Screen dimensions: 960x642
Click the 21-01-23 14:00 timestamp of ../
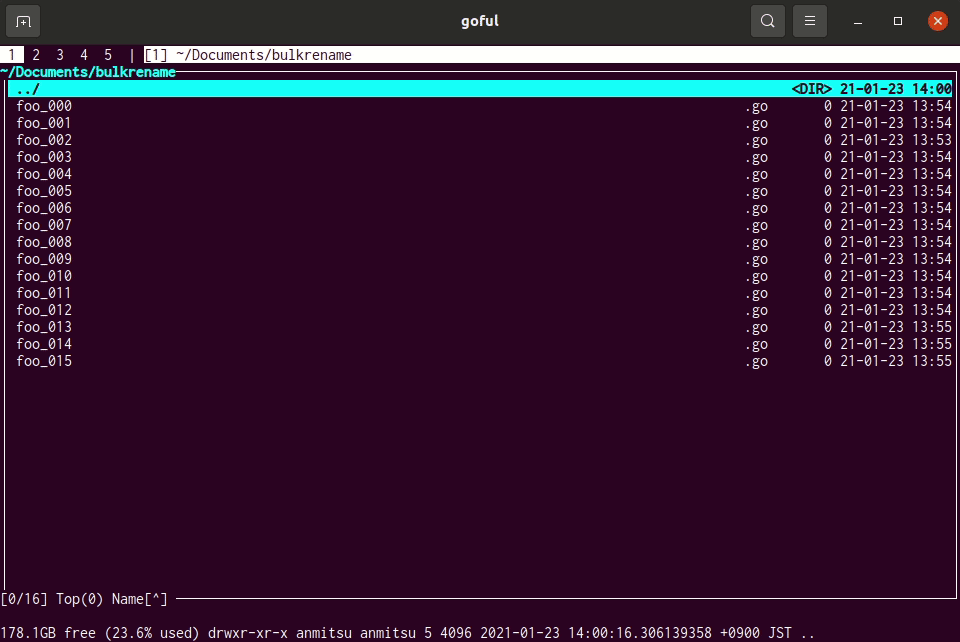click(896, 89)
